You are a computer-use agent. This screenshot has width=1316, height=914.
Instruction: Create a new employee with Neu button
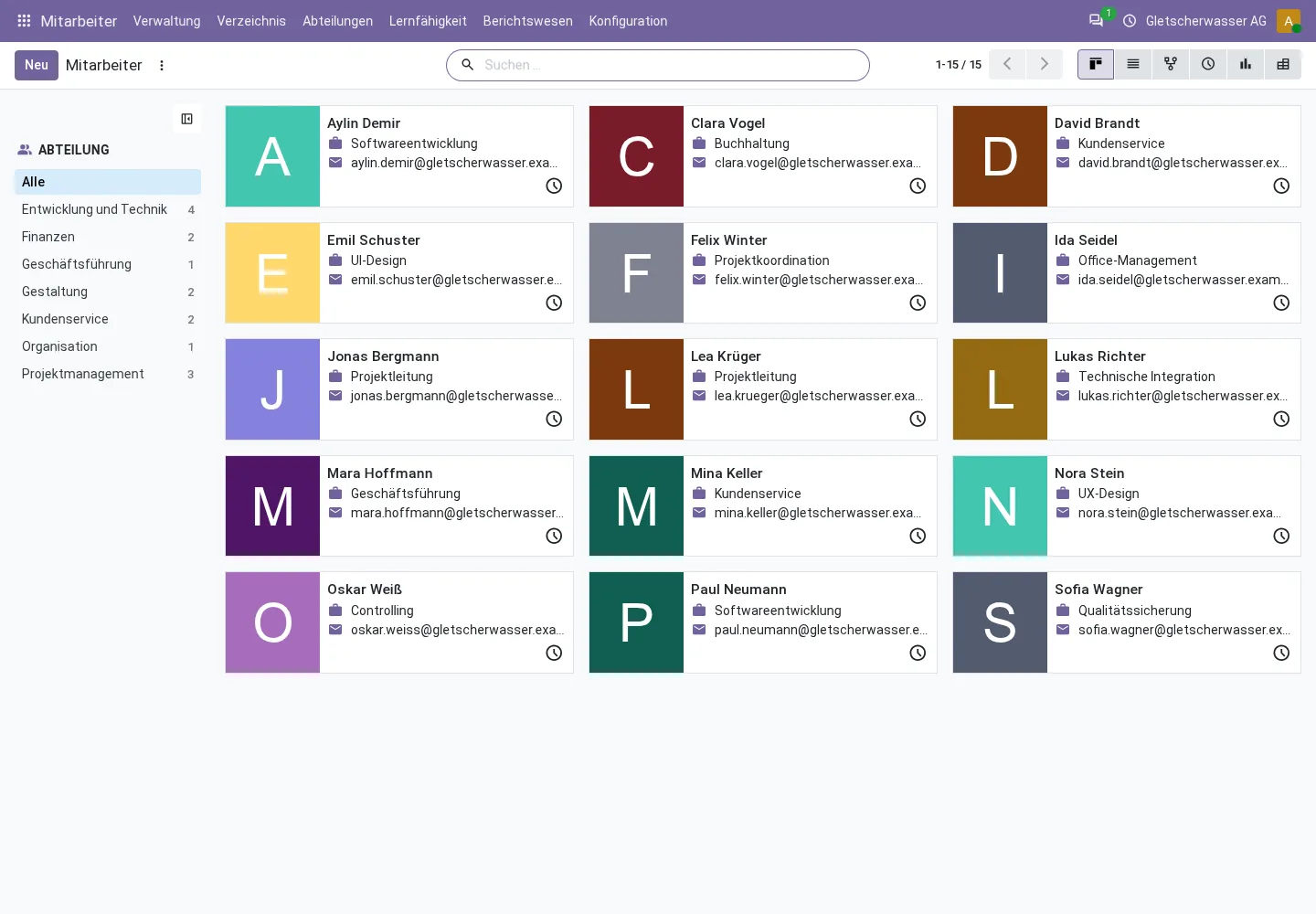tap(37, 65)
